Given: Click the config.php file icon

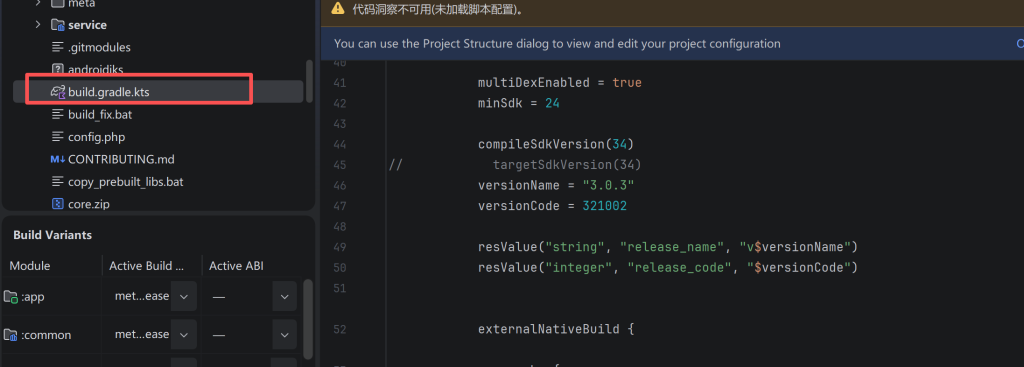Looking at the screenshot, I should pyautogui.click(x=57, y=137).
